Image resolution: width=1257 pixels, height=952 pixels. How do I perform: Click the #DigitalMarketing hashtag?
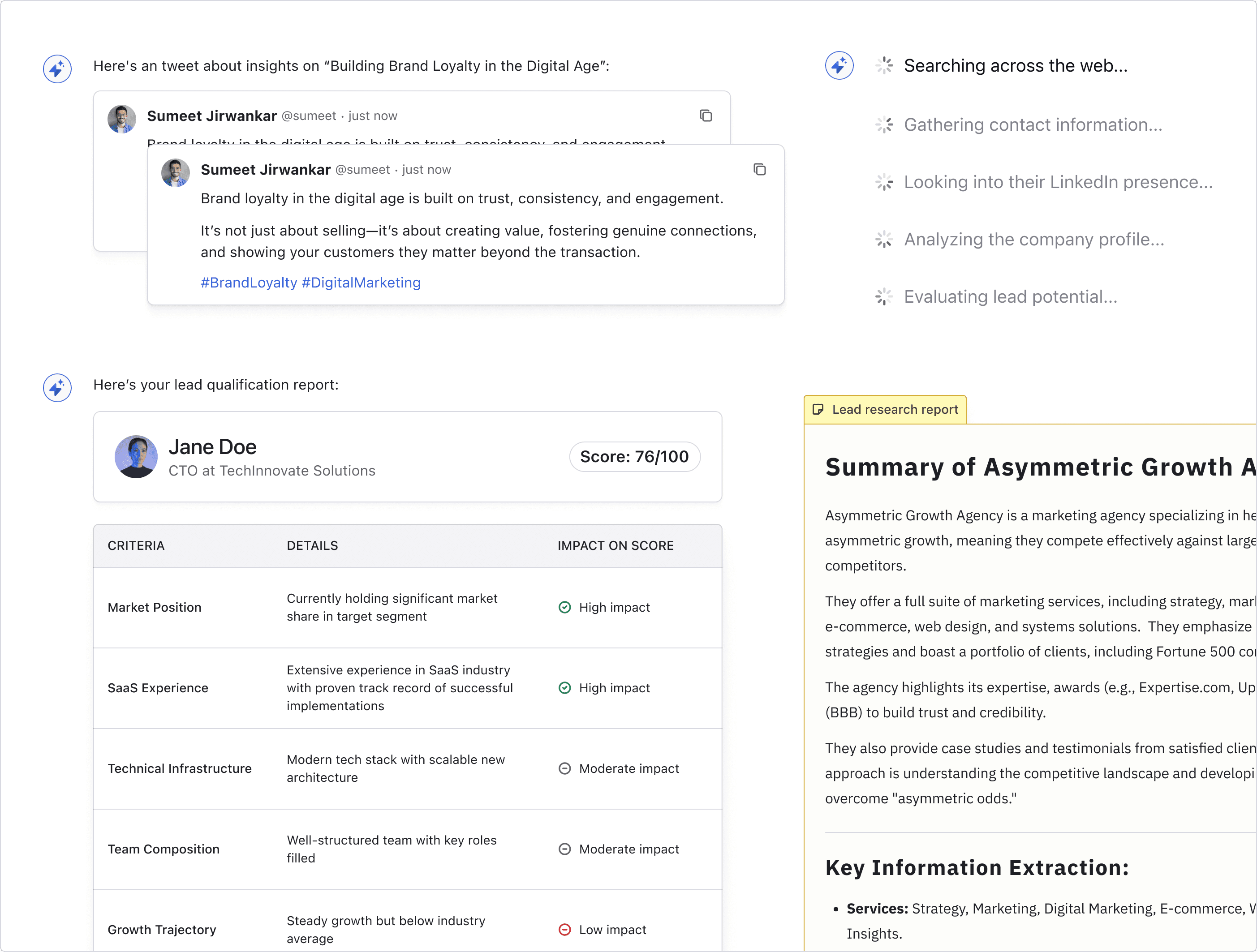pos(362,282)
